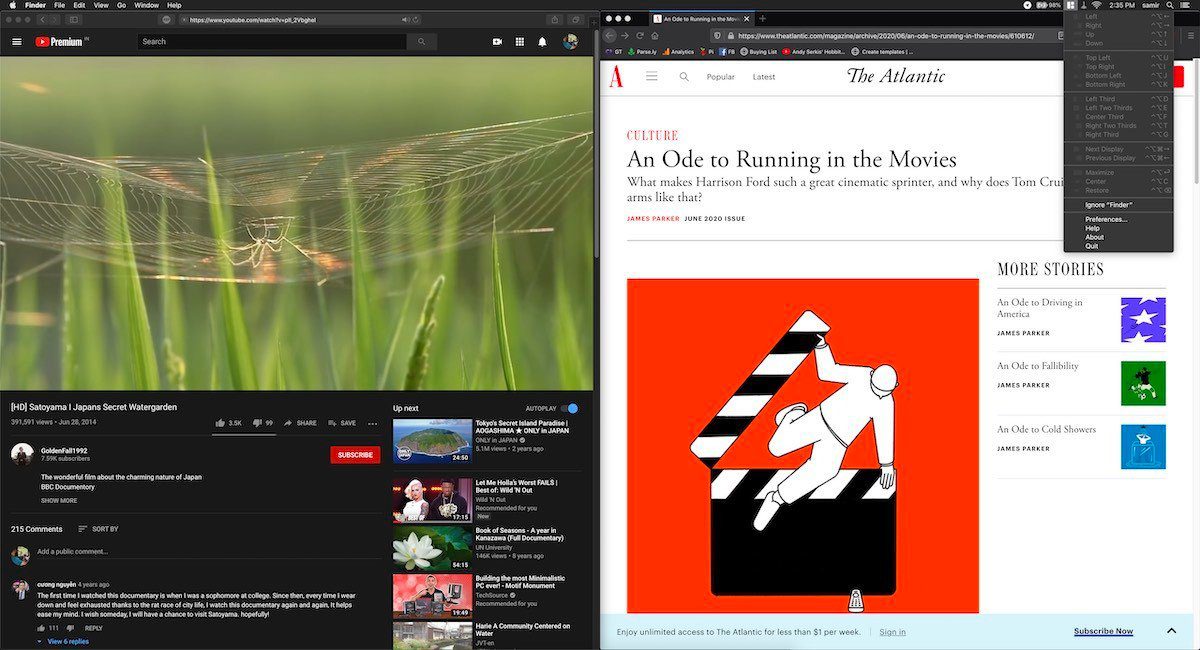Open the Window menu in menu bar

click(x=146, y=5)
